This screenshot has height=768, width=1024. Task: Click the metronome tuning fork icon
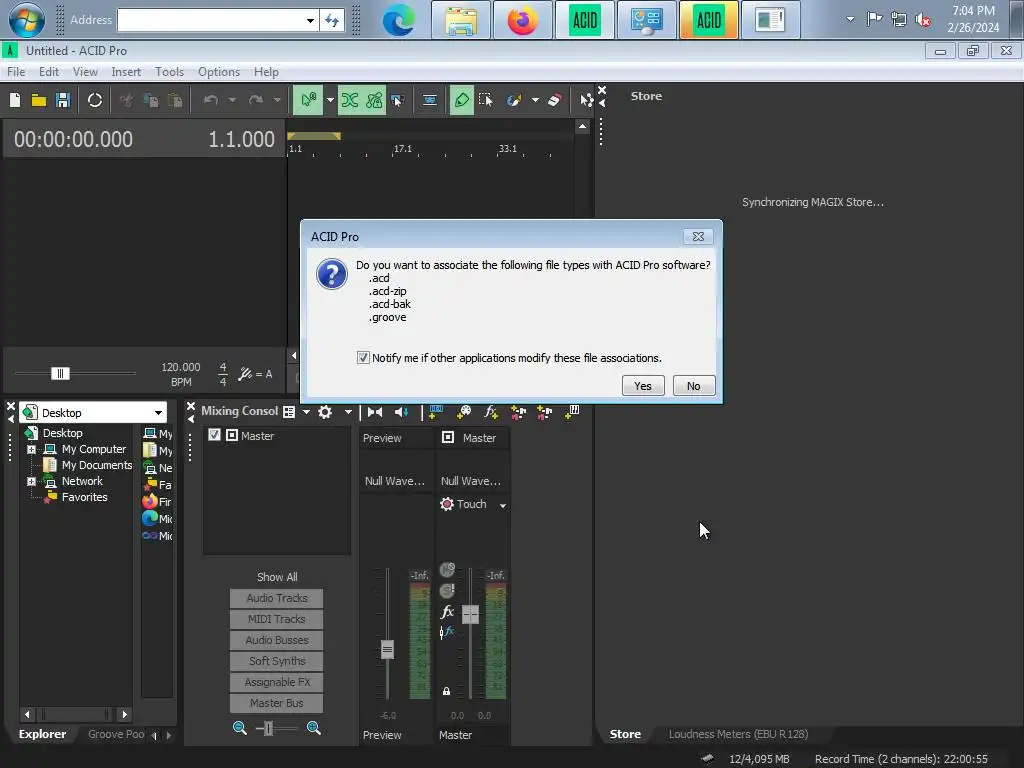pyautogui.click(x=246, y=374)
